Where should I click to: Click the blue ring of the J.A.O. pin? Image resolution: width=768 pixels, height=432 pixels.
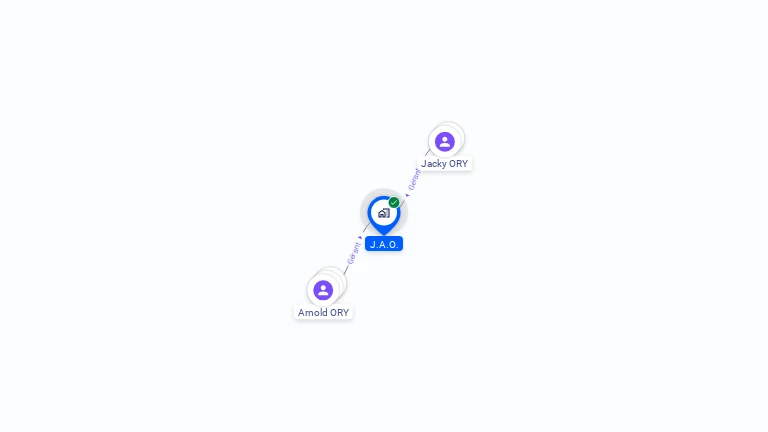370,213
